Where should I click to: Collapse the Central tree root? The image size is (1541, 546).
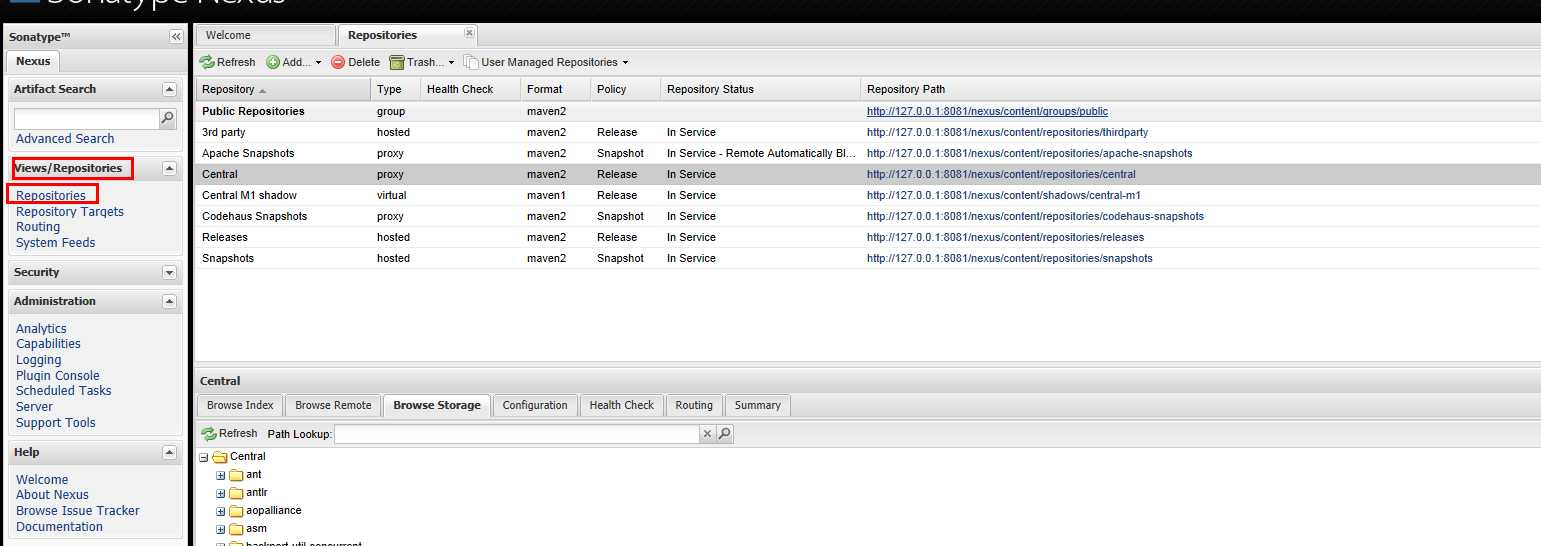[x=204, y=457]
